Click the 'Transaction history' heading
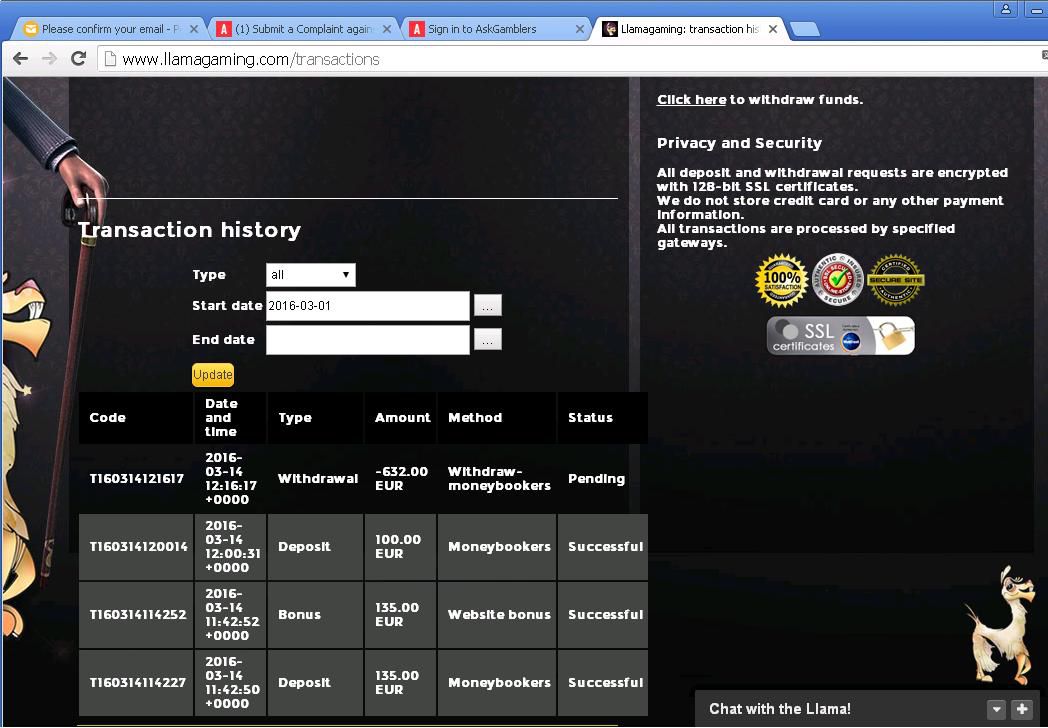 189,230
